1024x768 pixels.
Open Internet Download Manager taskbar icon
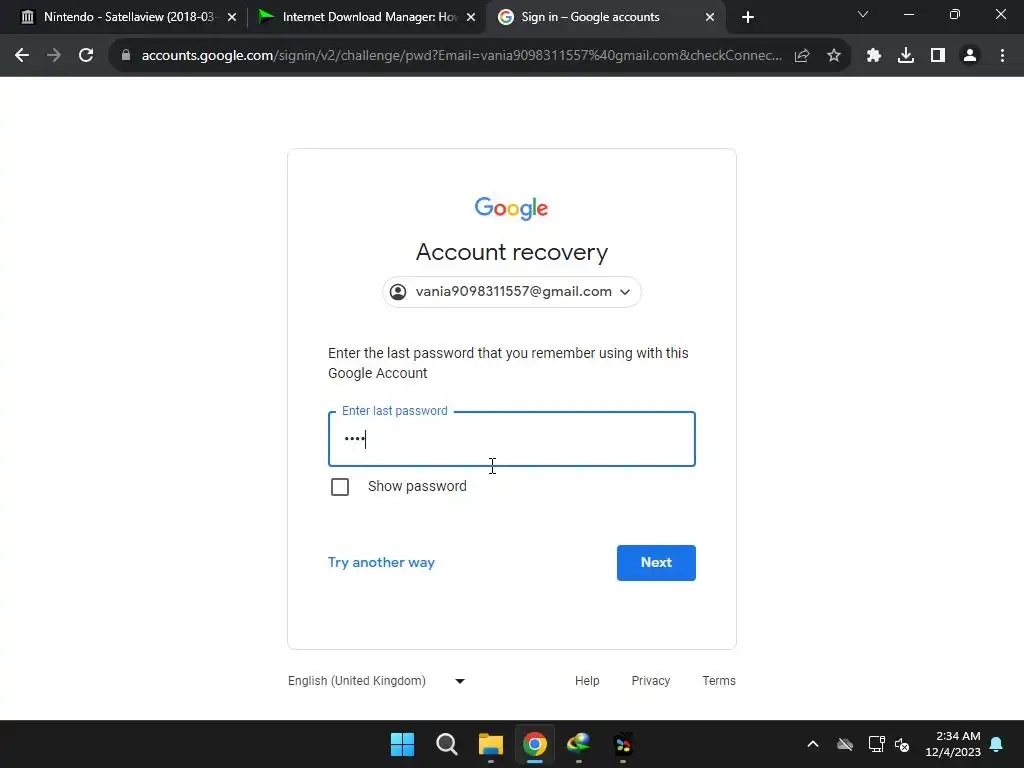click(579, 744)
